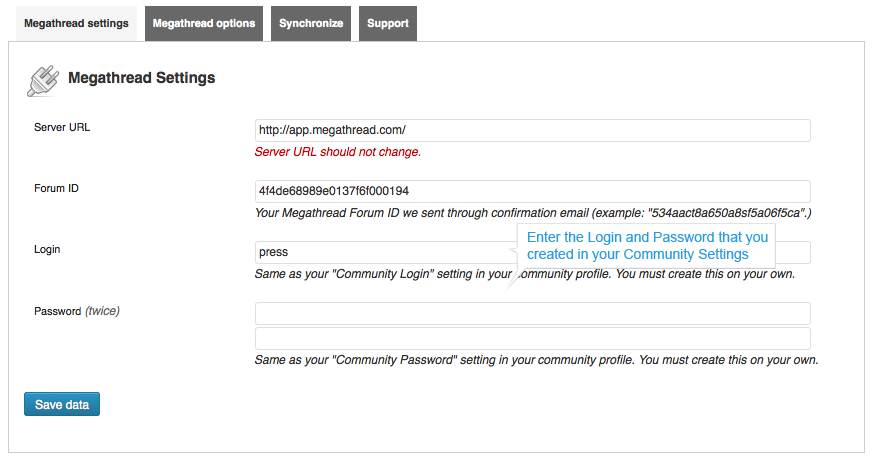Image resolution: width=873 pixels, height=459 pixels.
Task: Click the 'Megathread Settings' heading
Action: [x=141, y=77]
